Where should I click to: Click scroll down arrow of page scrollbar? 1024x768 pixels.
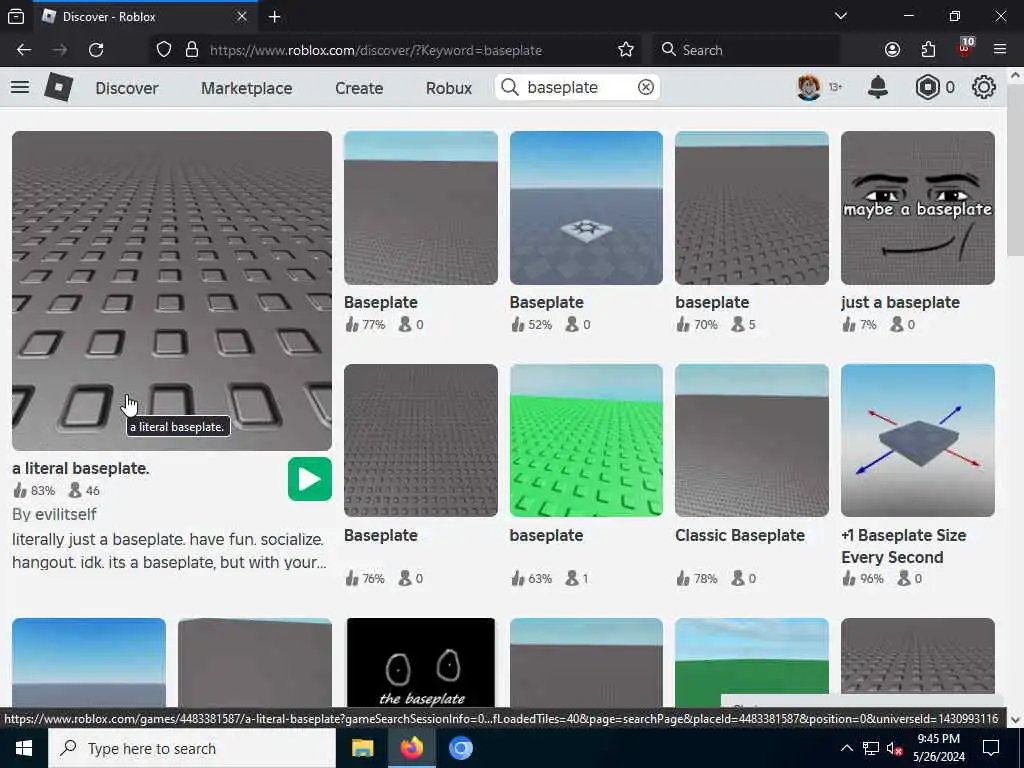pyautogui.click(x=1015, y=719)
